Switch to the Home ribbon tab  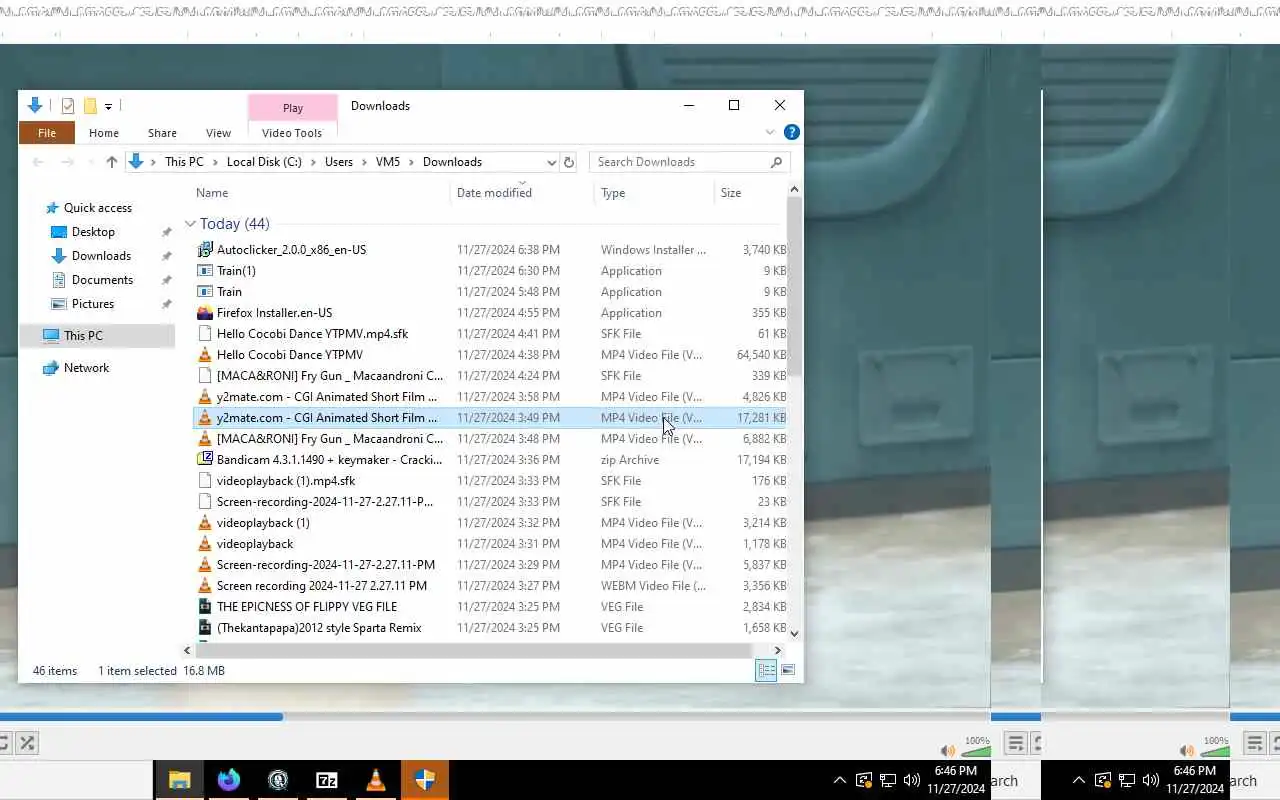click(x=104, y=133)
